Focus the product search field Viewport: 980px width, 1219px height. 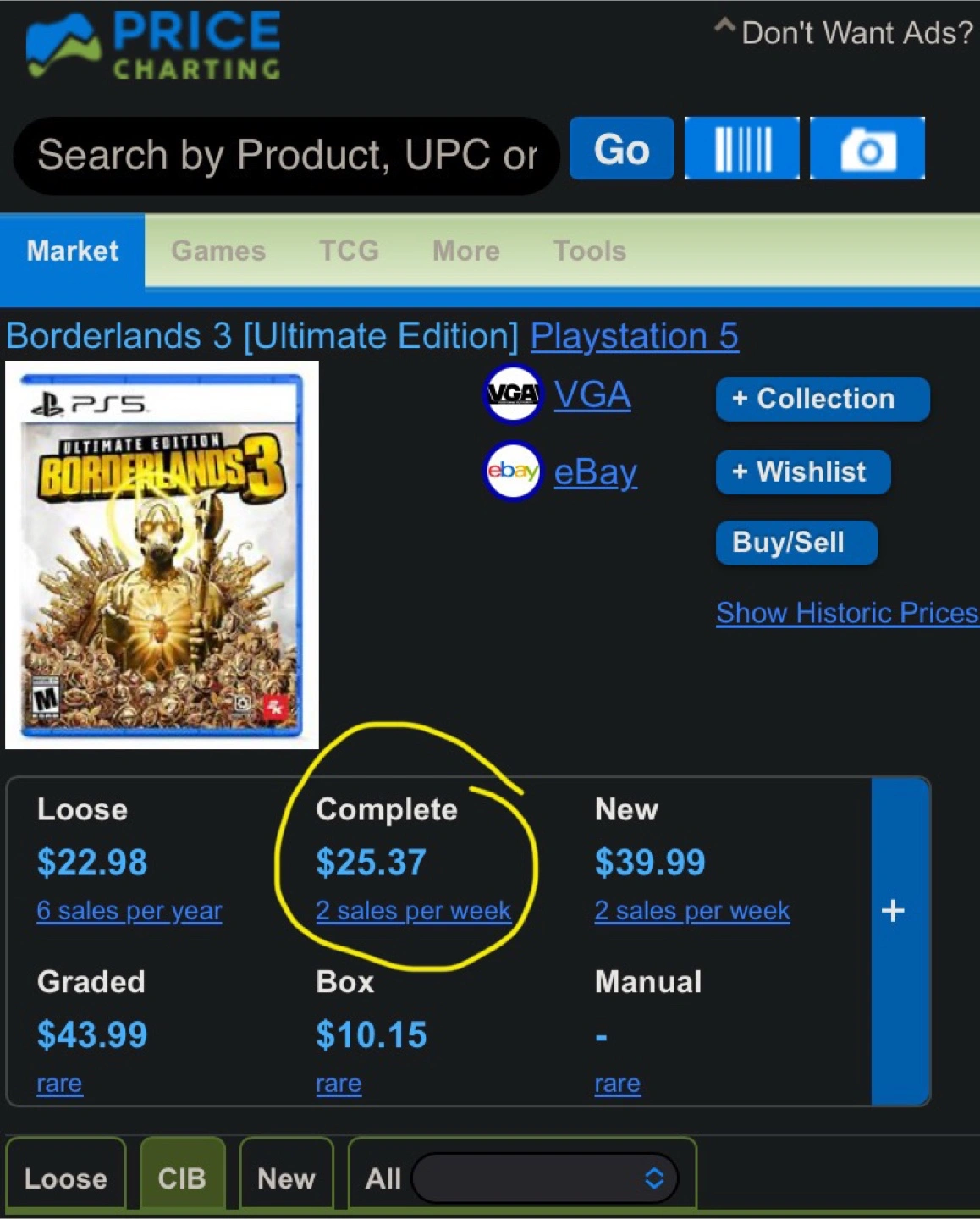tap(287, 156)
